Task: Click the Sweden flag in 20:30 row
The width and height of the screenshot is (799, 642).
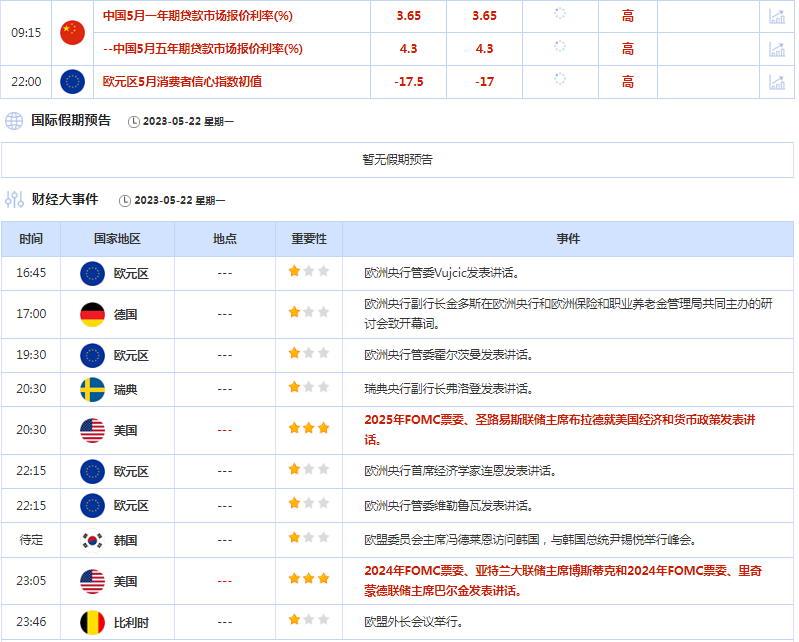Action: click(92, 388)
